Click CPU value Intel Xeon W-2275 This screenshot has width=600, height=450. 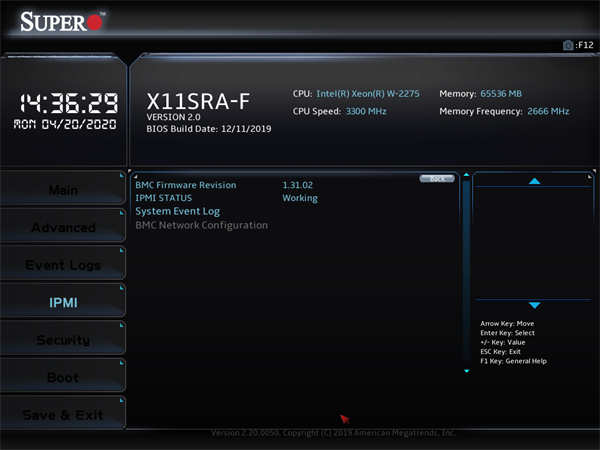point(368,94)
